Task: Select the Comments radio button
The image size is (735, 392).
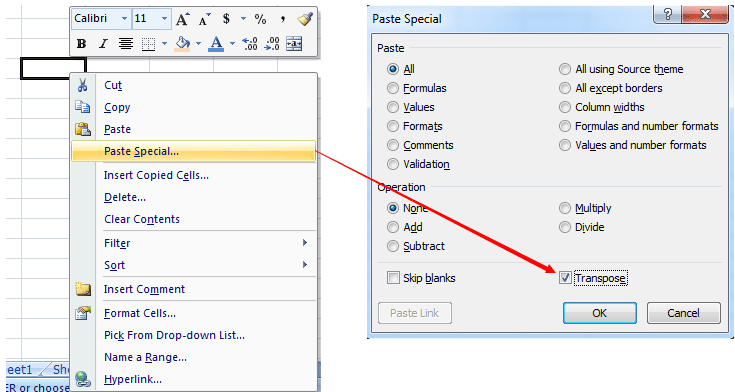Action: tap(393, 145)
